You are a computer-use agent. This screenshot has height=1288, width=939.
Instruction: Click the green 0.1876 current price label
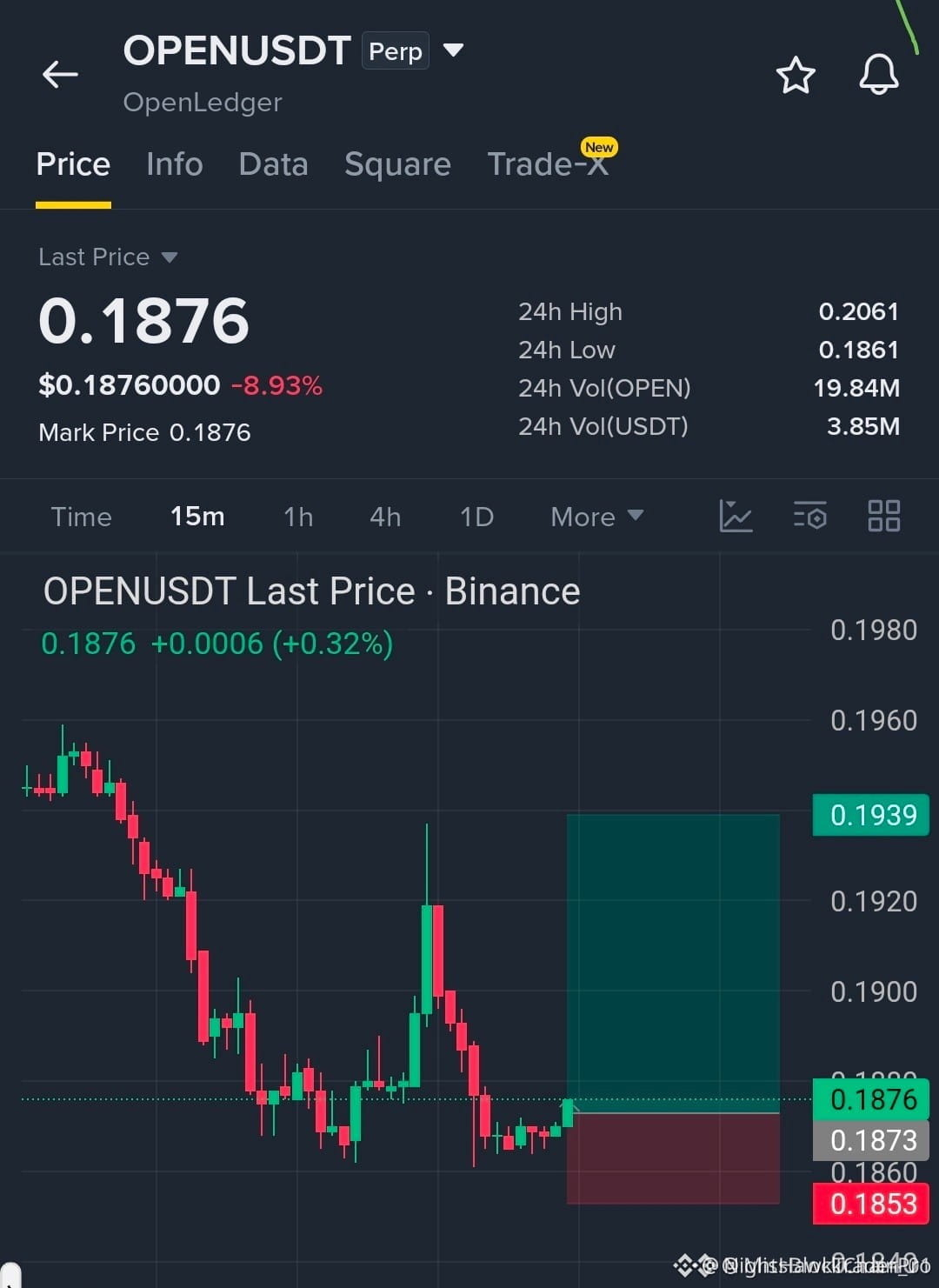pyautogui.click(x=871, y=1099)
